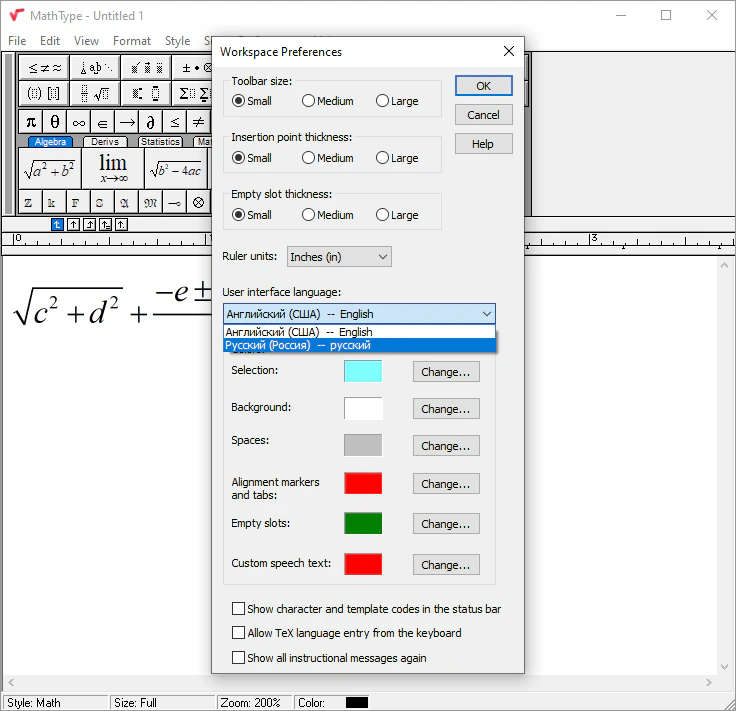
Task: Switch to the Statistics tab
Action: click(x=160, y=142)
